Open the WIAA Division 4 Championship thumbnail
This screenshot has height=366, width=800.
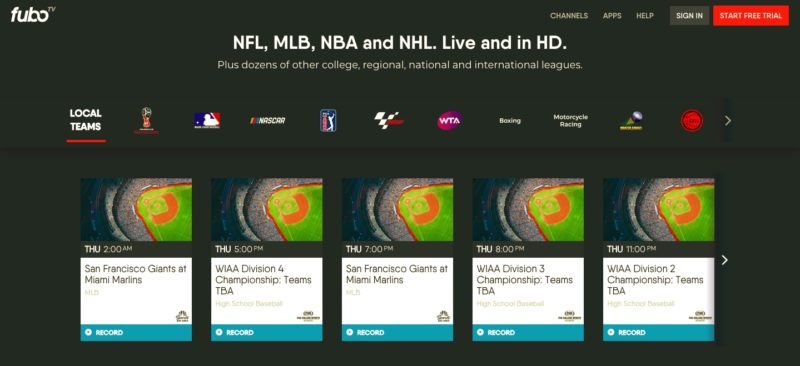[x=267, y=210]
